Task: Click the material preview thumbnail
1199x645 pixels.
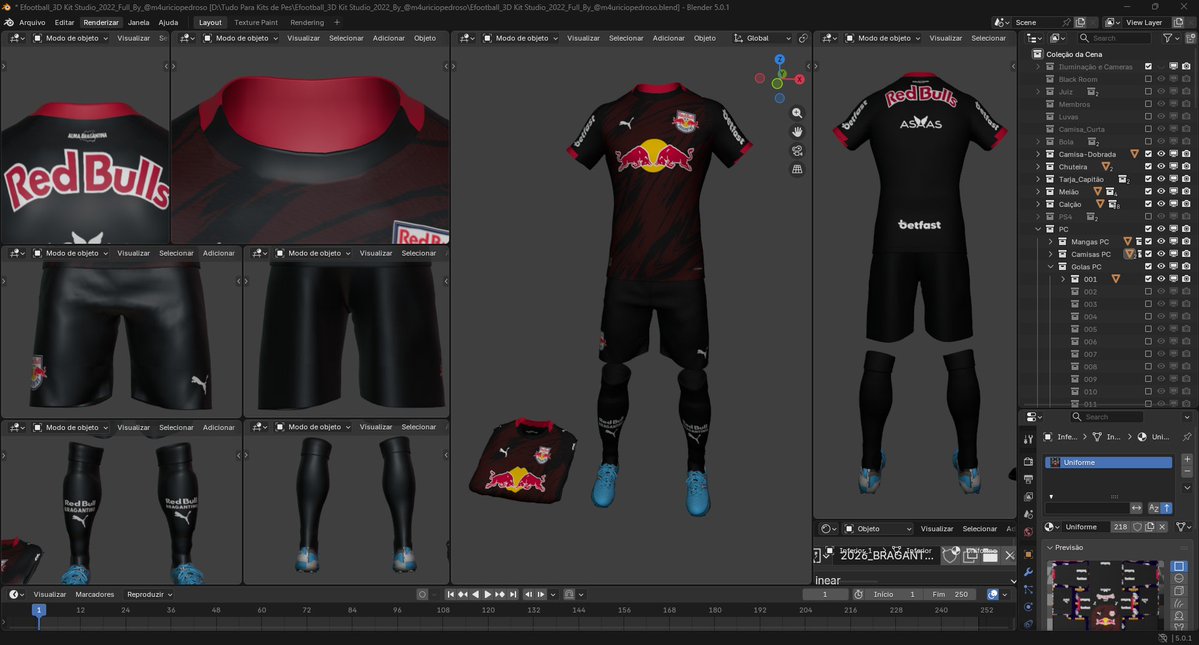Action: click(x=1107, y=596)
